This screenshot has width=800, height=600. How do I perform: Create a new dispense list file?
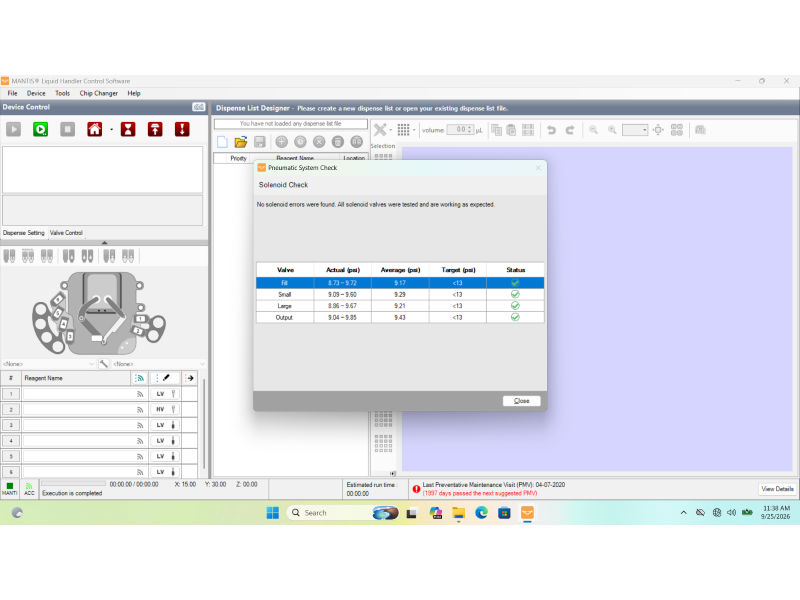click(222, 142)
